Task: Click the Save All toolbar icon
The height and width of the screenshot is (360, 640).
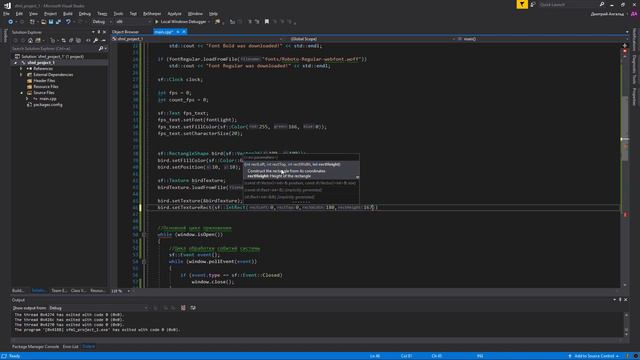Action: [x=58, y=22]
